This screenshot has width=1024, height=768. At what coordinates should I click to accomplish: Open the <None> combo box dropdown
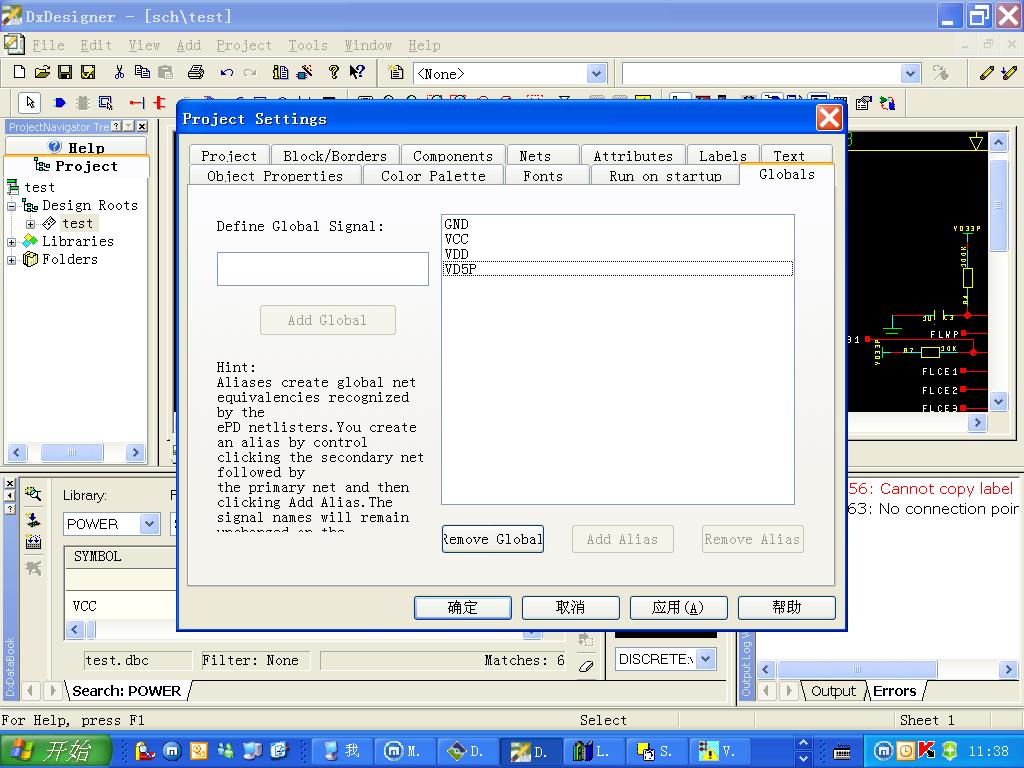point(596,73)
